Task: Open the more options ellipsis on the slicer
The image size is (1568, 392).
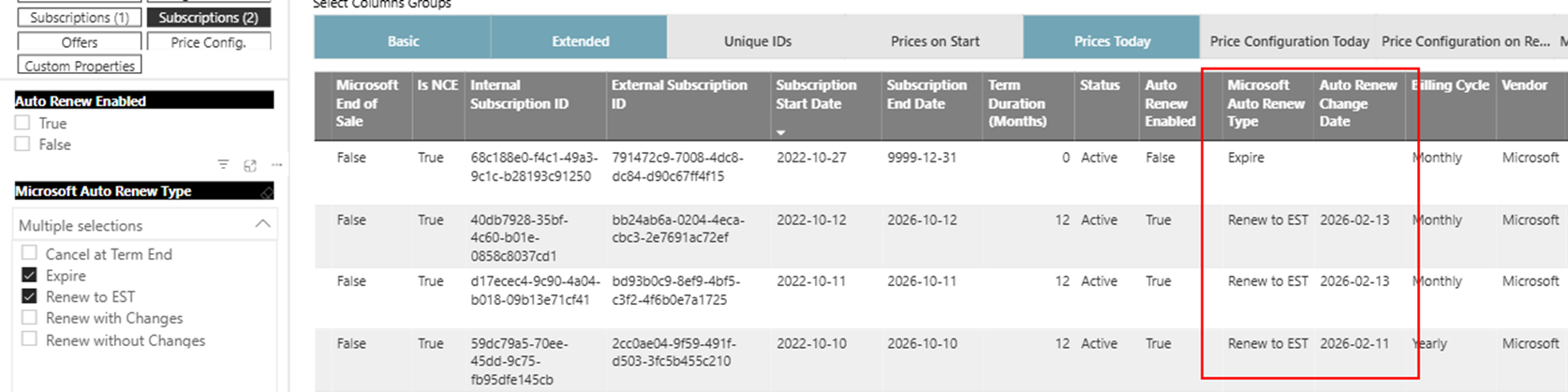Action: (276, 165)
